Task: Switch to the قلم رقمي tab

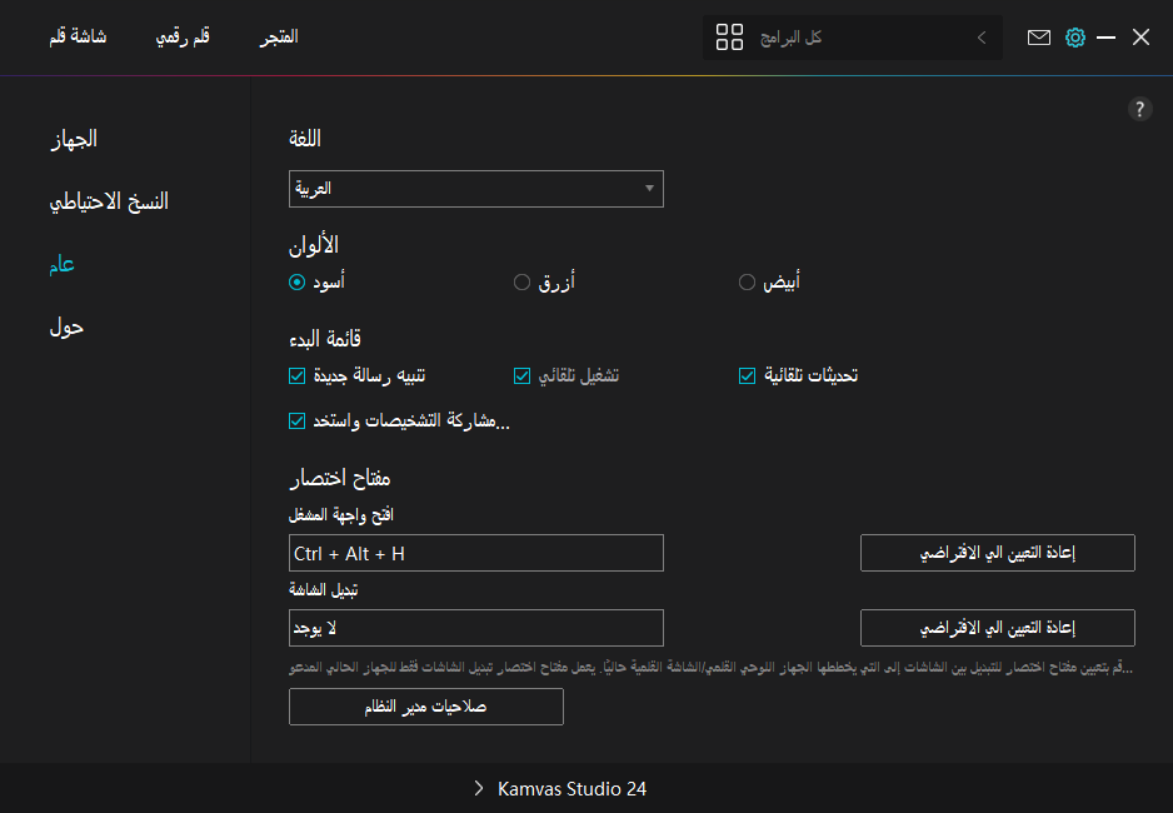Action: pos(183,38)
